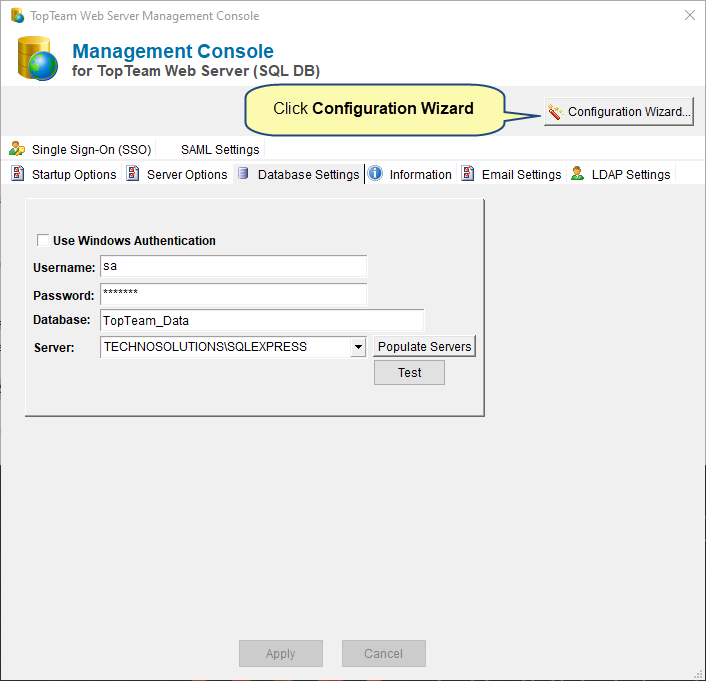The image size is (706, 681).
Task: Click the blue Information icon
Action: (x=375, y=173)
